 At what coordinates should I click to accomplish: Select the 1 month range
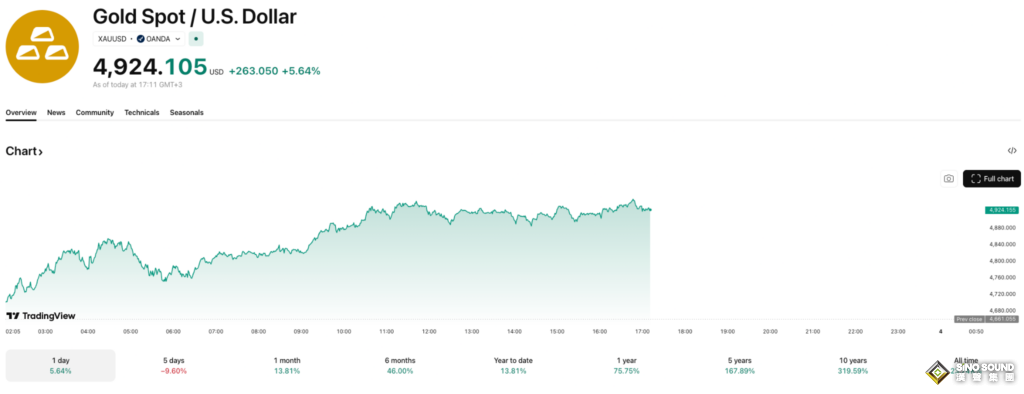tap(287, 365)
